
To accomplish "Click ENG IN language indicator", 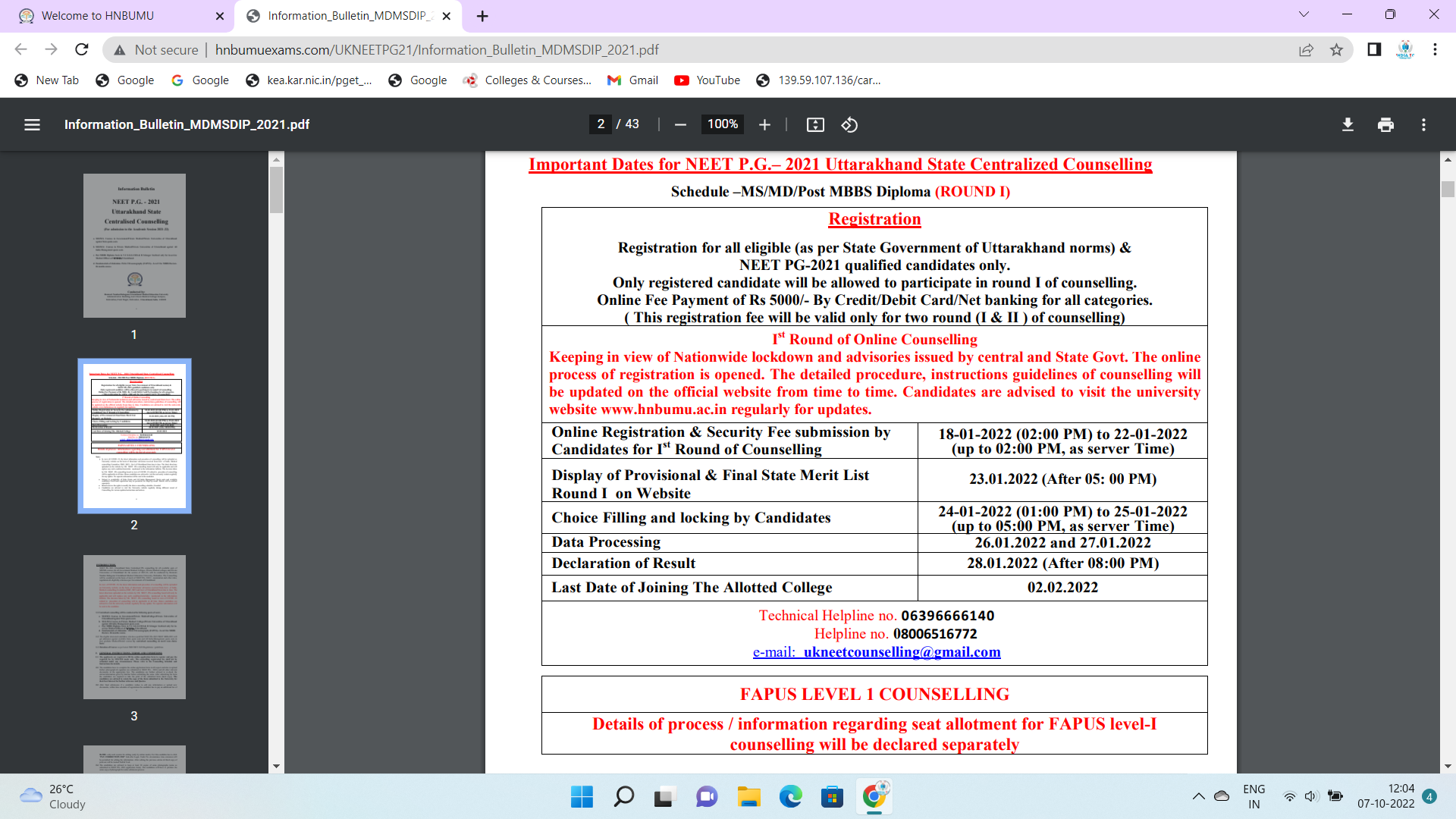I will pos(1254,796).
